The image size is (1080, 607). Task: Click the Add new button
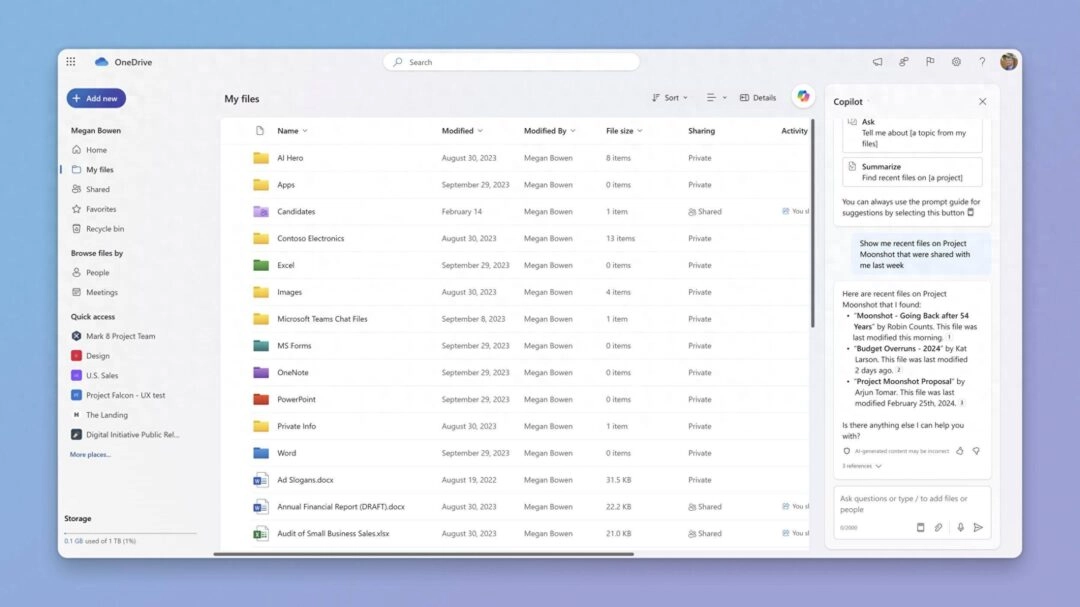tap(96, 98)
